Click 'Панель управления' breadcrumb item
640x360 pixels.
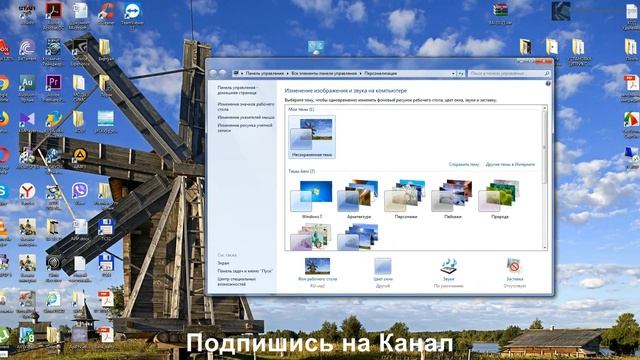264,73
